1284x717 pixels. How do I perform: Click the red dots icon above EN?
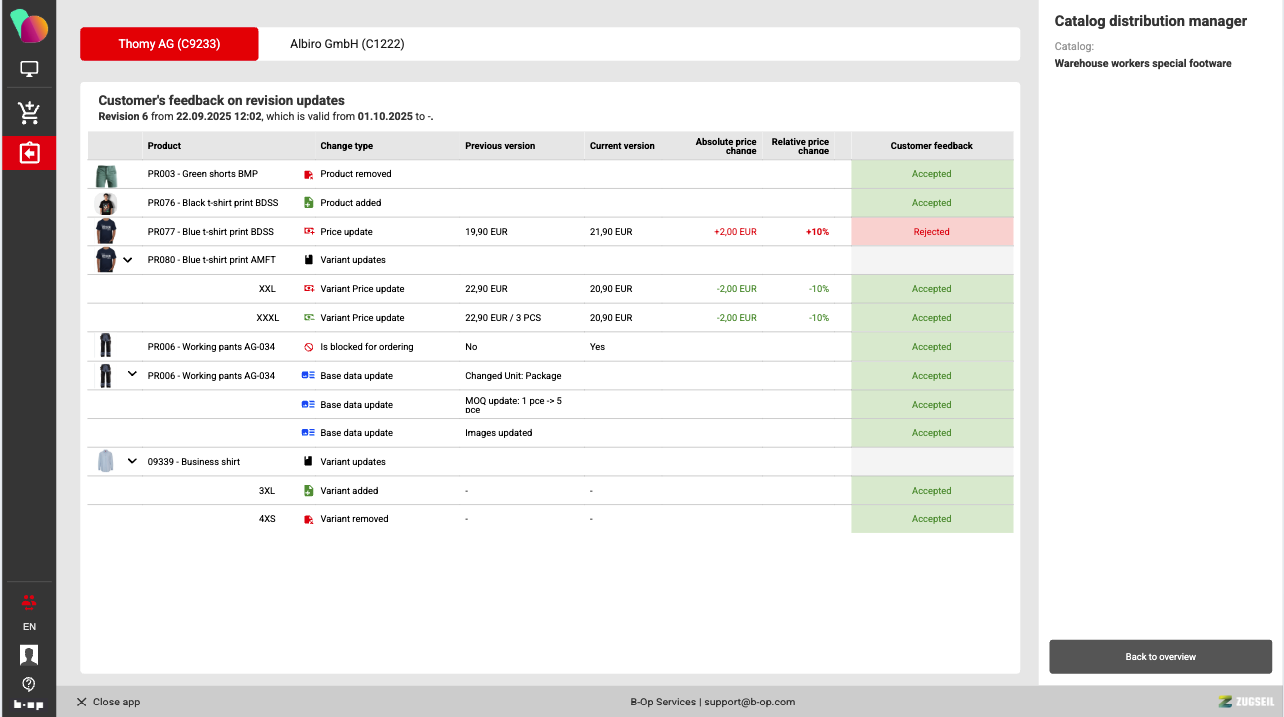point(29,602)
